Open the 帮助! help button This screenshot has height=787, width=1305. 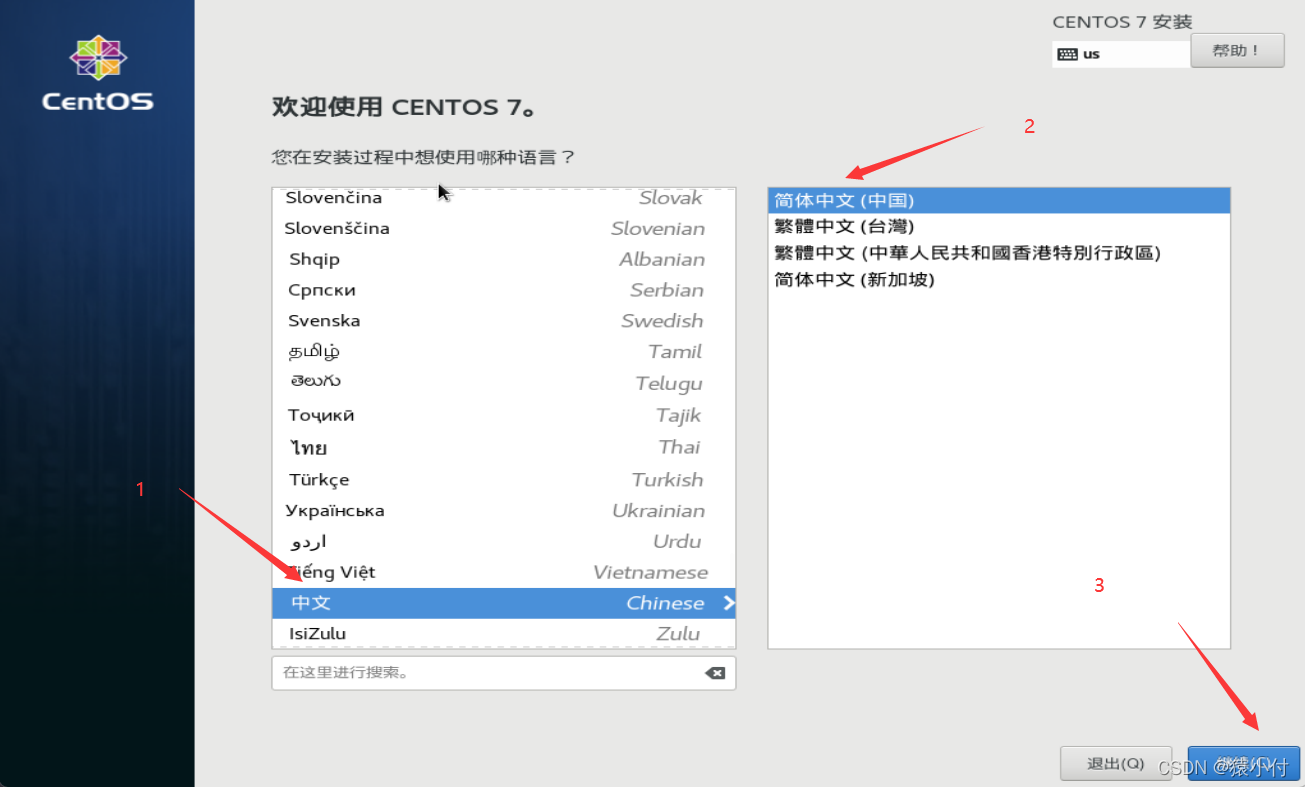1237,50
